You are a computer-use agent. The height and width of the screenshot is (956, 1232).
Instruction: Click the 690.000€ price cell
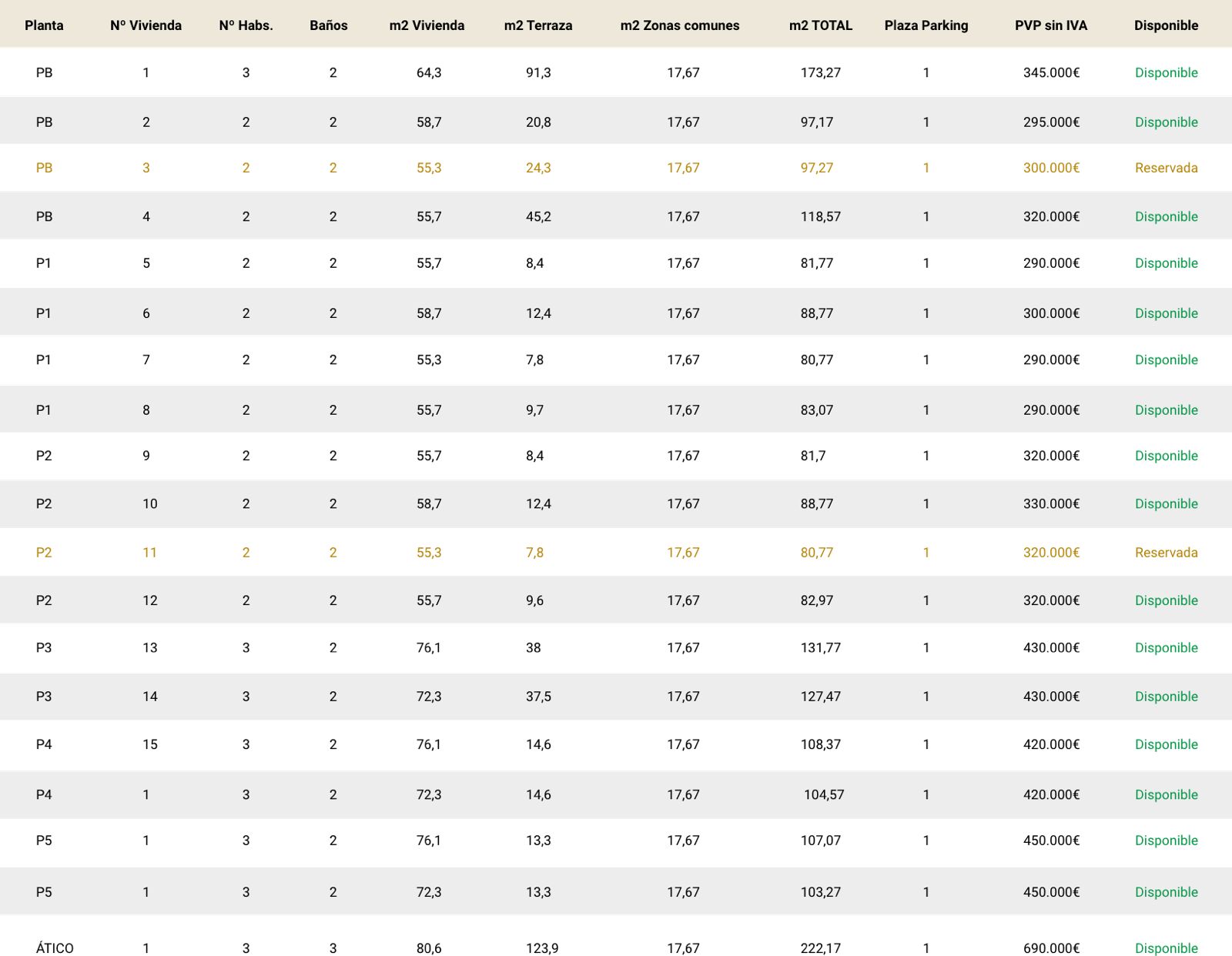[x=1051, y=948]
